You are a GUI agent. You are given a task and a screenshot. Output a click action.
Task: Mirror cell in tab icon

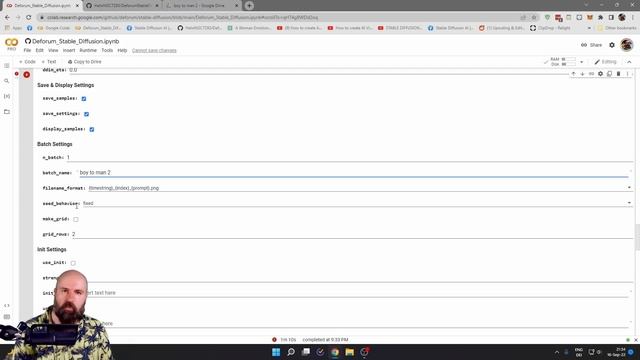(609, 74)
